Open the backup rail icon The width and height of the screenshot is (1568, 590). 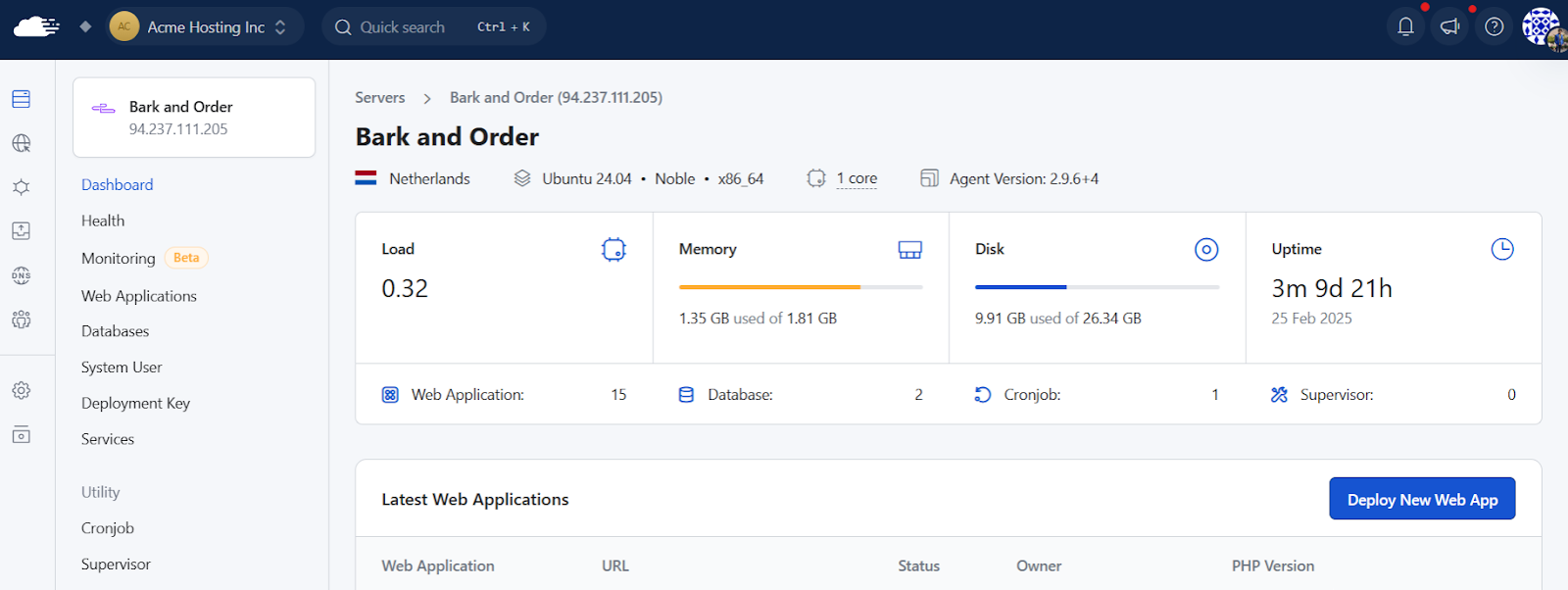(21, 231)
